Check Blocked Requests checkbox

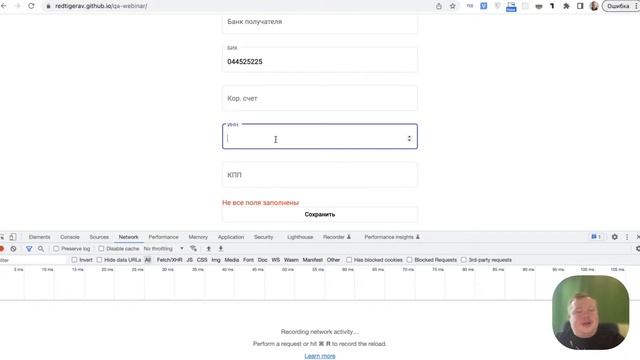[409, 260]
